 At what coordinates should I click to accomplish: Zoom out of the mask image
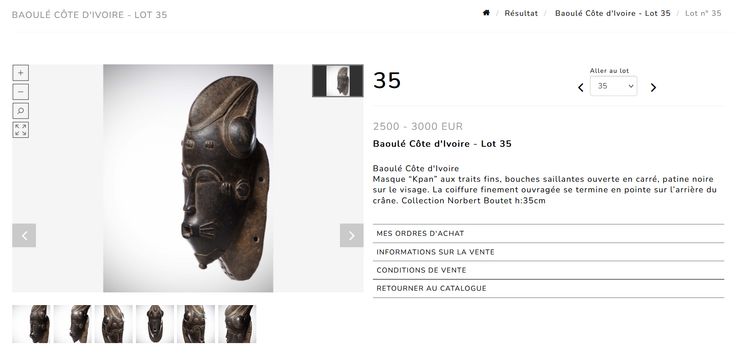click(21, 92)
